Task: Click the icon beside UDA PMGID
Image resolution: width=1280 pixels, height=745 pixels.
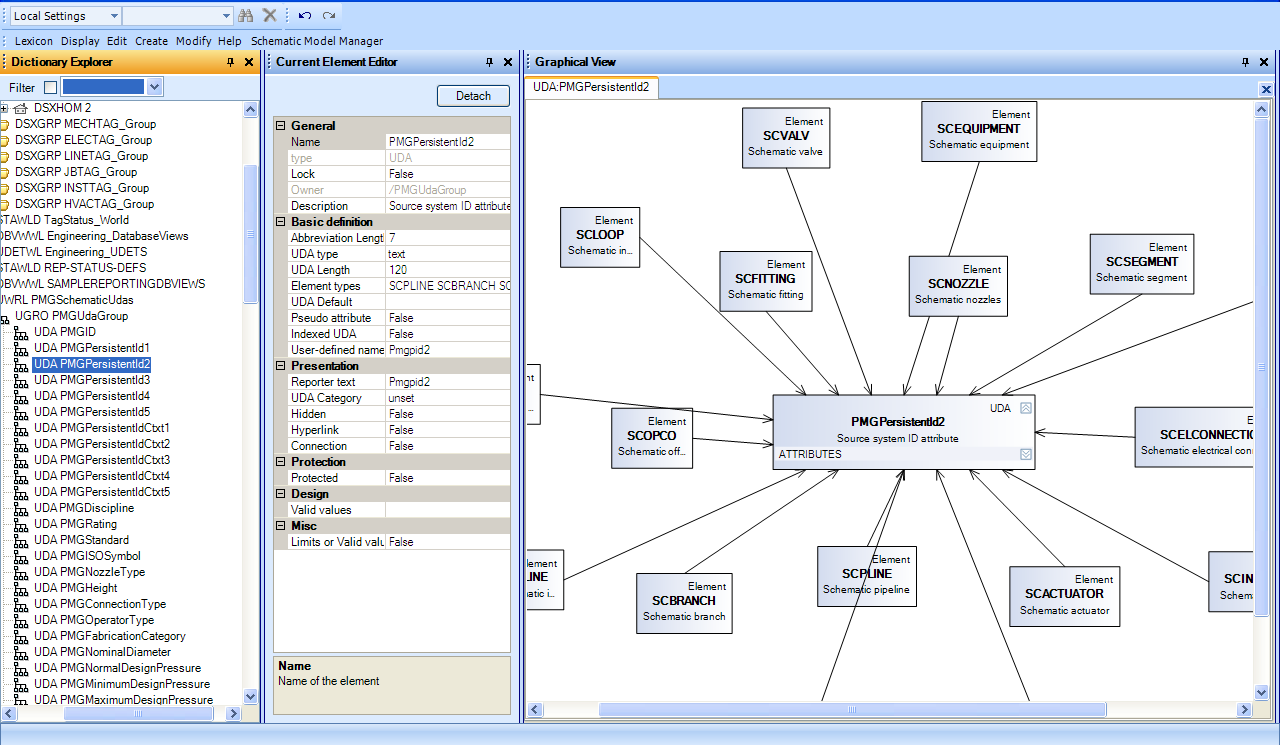Action: click(22, 332)
